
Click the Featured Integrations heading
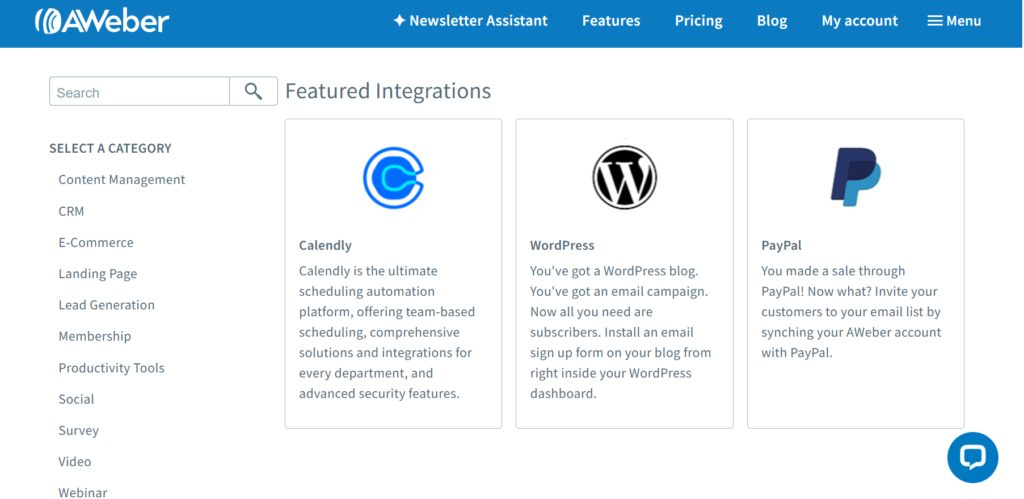tap(388, 91)
